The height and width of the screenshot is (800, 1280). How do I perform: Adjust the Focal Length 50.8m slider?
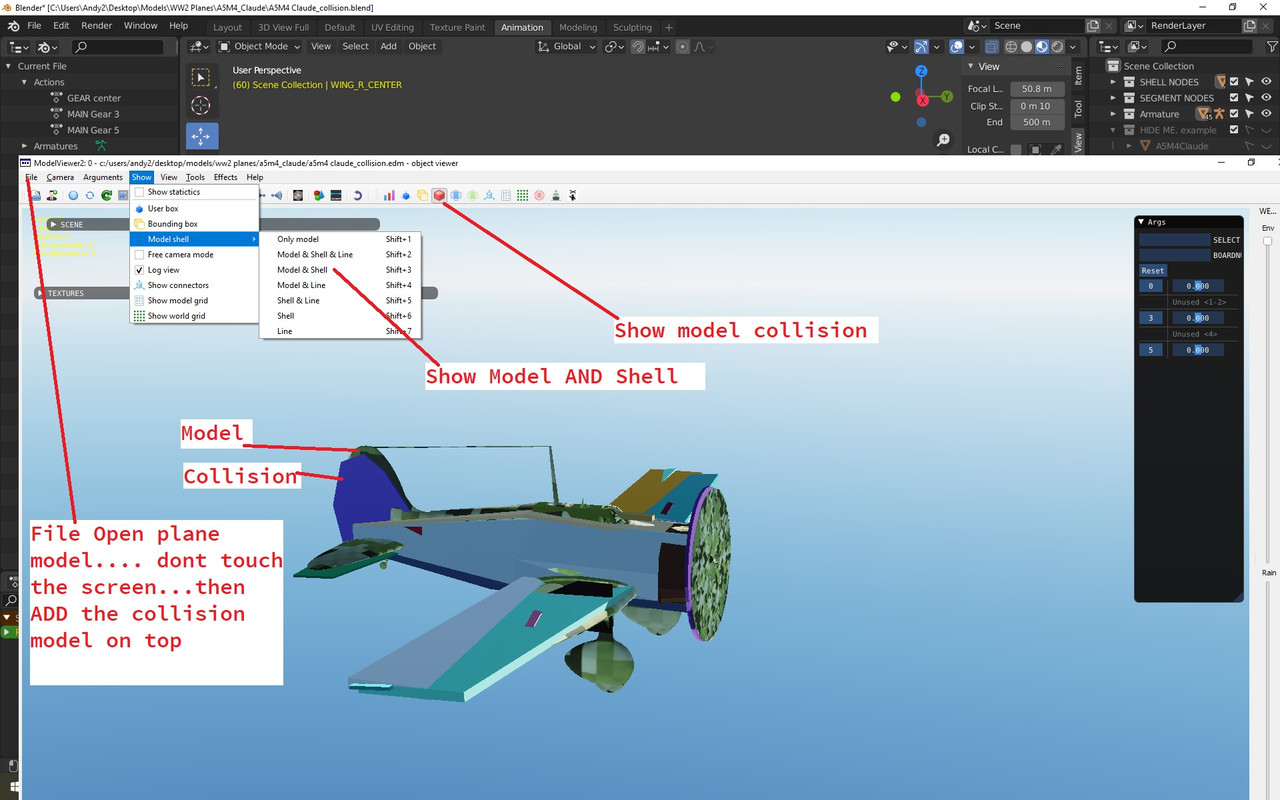point(1037,88)
